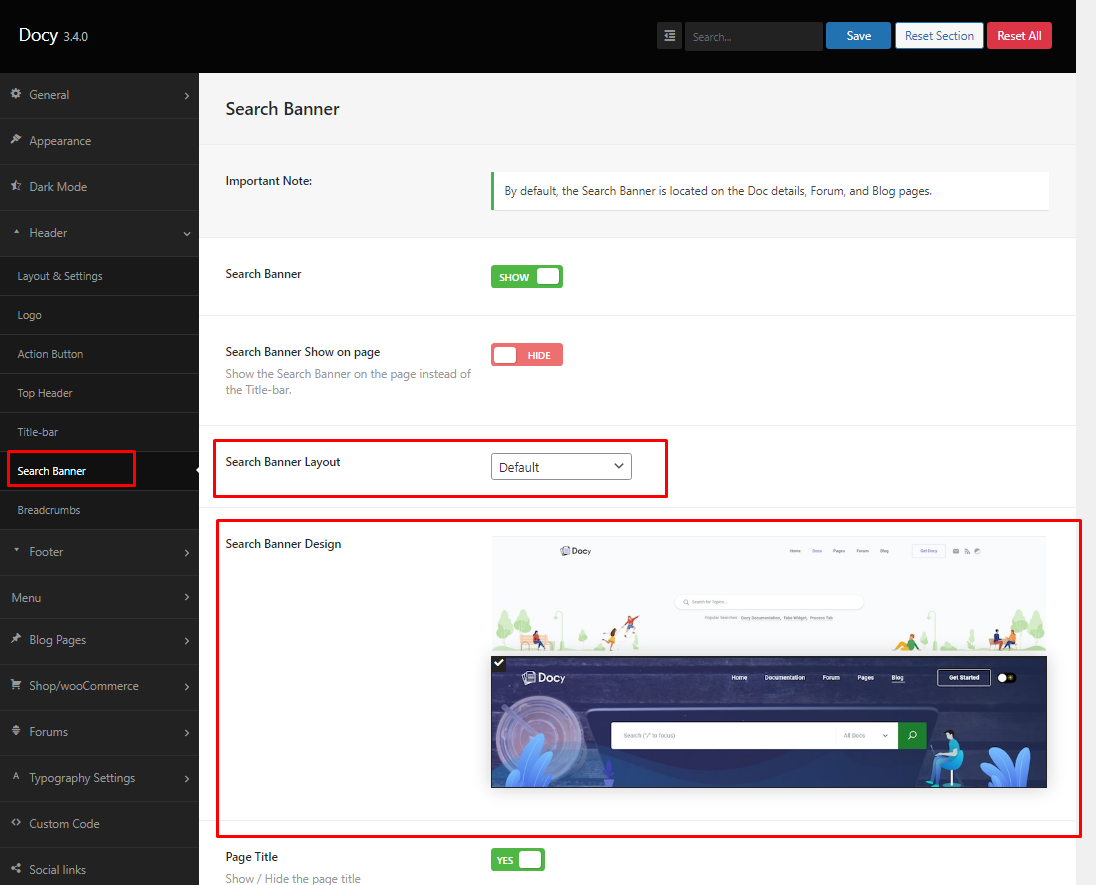The width and height of the screenshot is (1096, 885).
Task: Open the Dark Mode settings section
Action: point(99,187)
